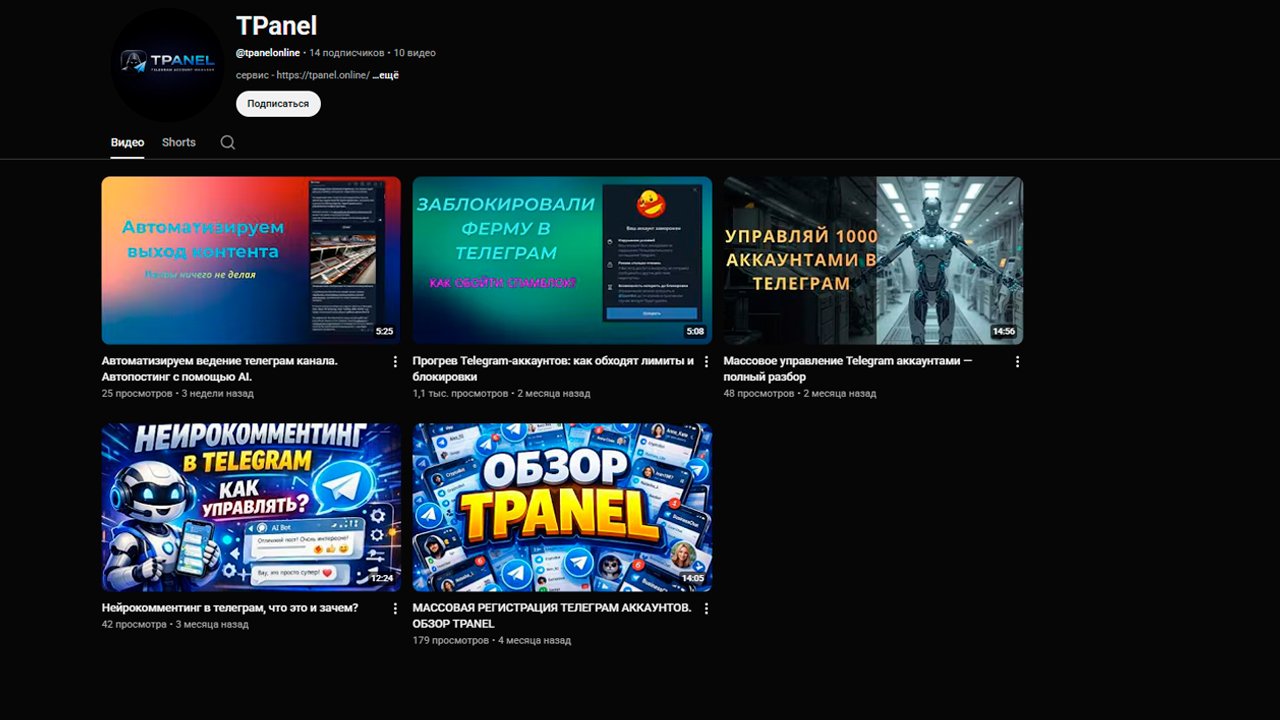This screenshot has height=720, width=1280.
Task: Click the 10 видео count text
Action: pyautogui.click(x=415, y=53)
